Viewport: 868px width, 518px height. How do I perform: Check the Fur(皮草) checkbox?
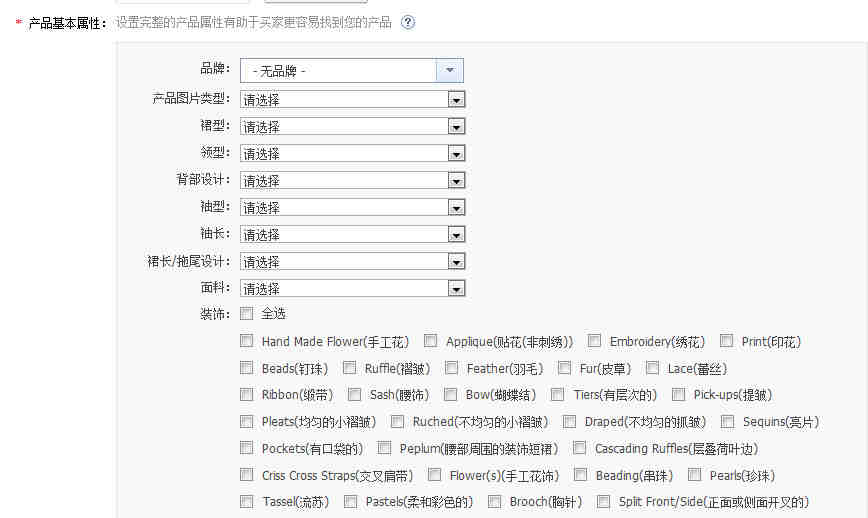(564, 367)
